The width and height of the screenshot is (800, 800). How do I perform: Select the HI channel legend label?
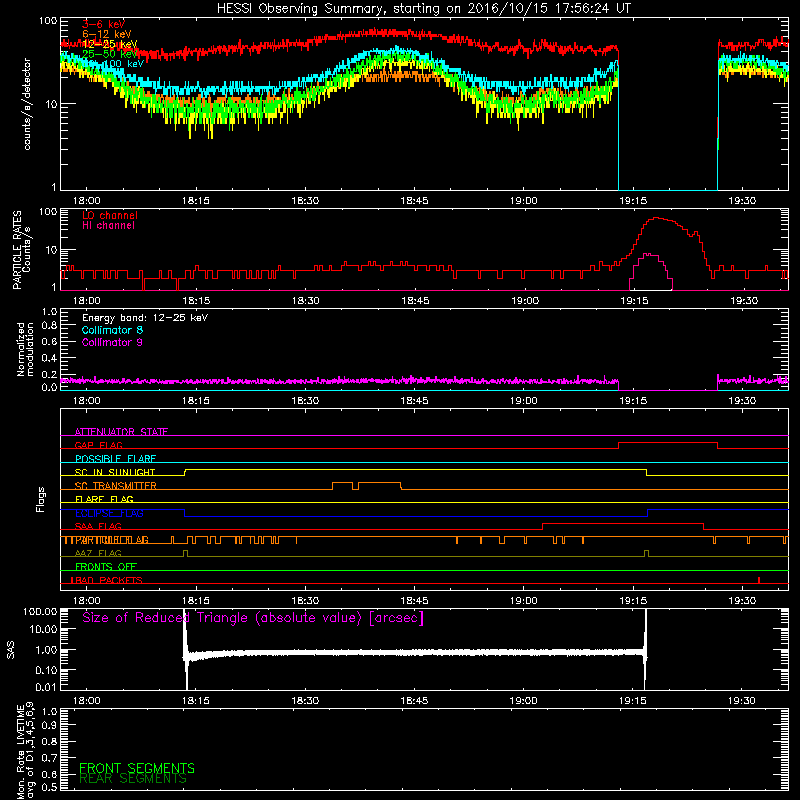108,226
